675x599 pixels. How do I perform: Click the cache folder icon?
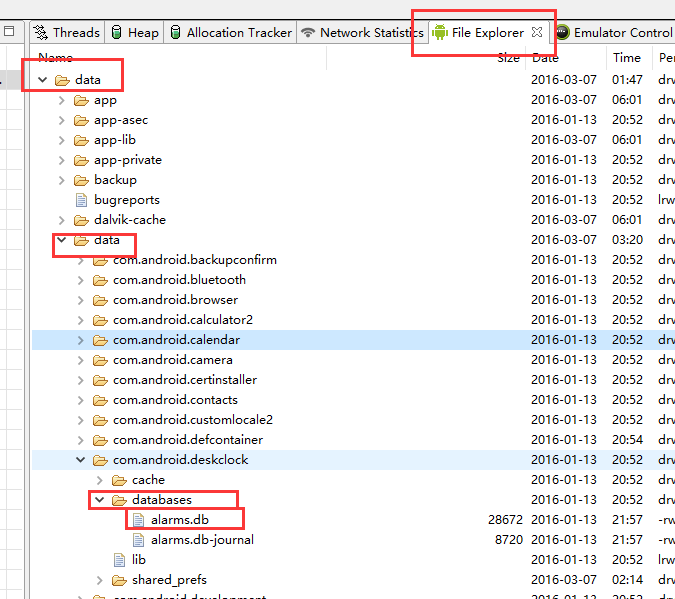pyautogui.click(x=119, y=481)
